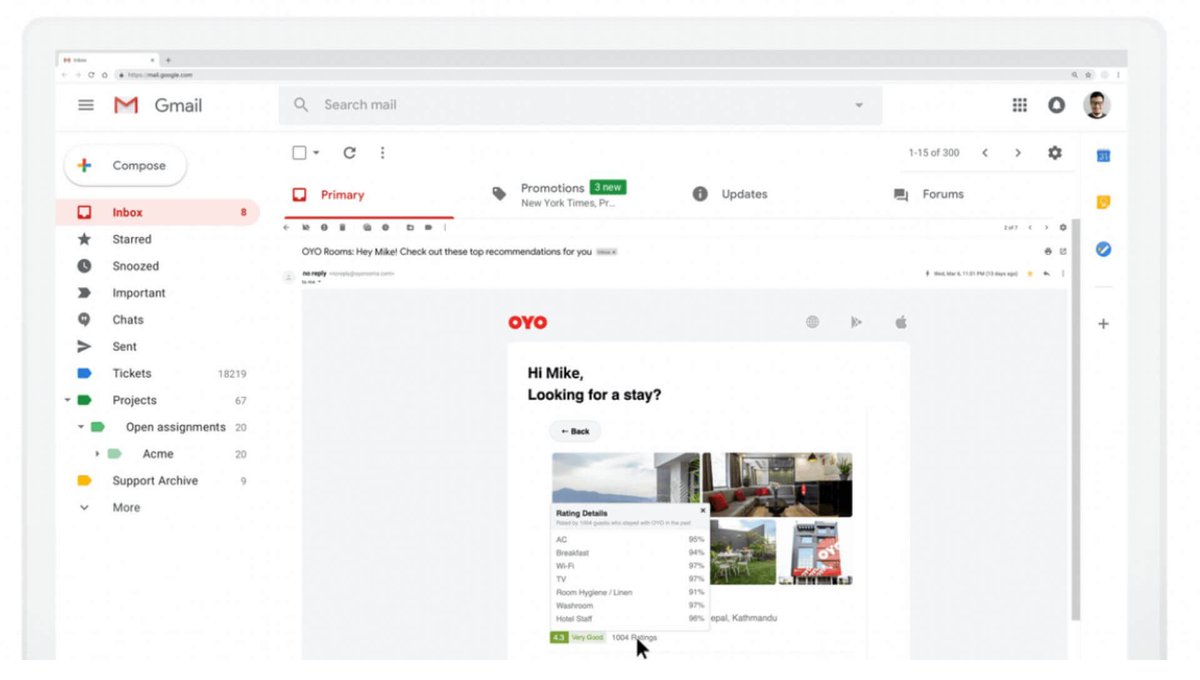Delete the email with the trash icon

(342, 227)
